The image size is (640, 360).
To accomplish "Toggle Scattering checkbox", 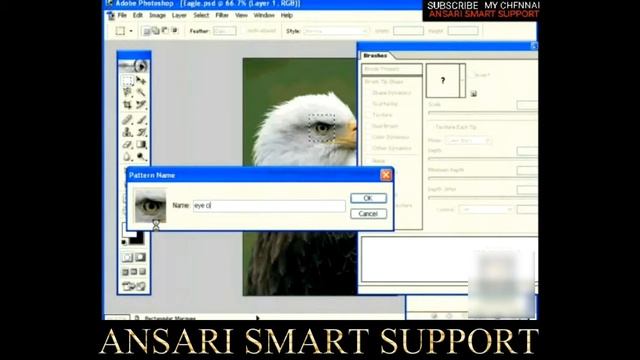I will pos(368,104).
